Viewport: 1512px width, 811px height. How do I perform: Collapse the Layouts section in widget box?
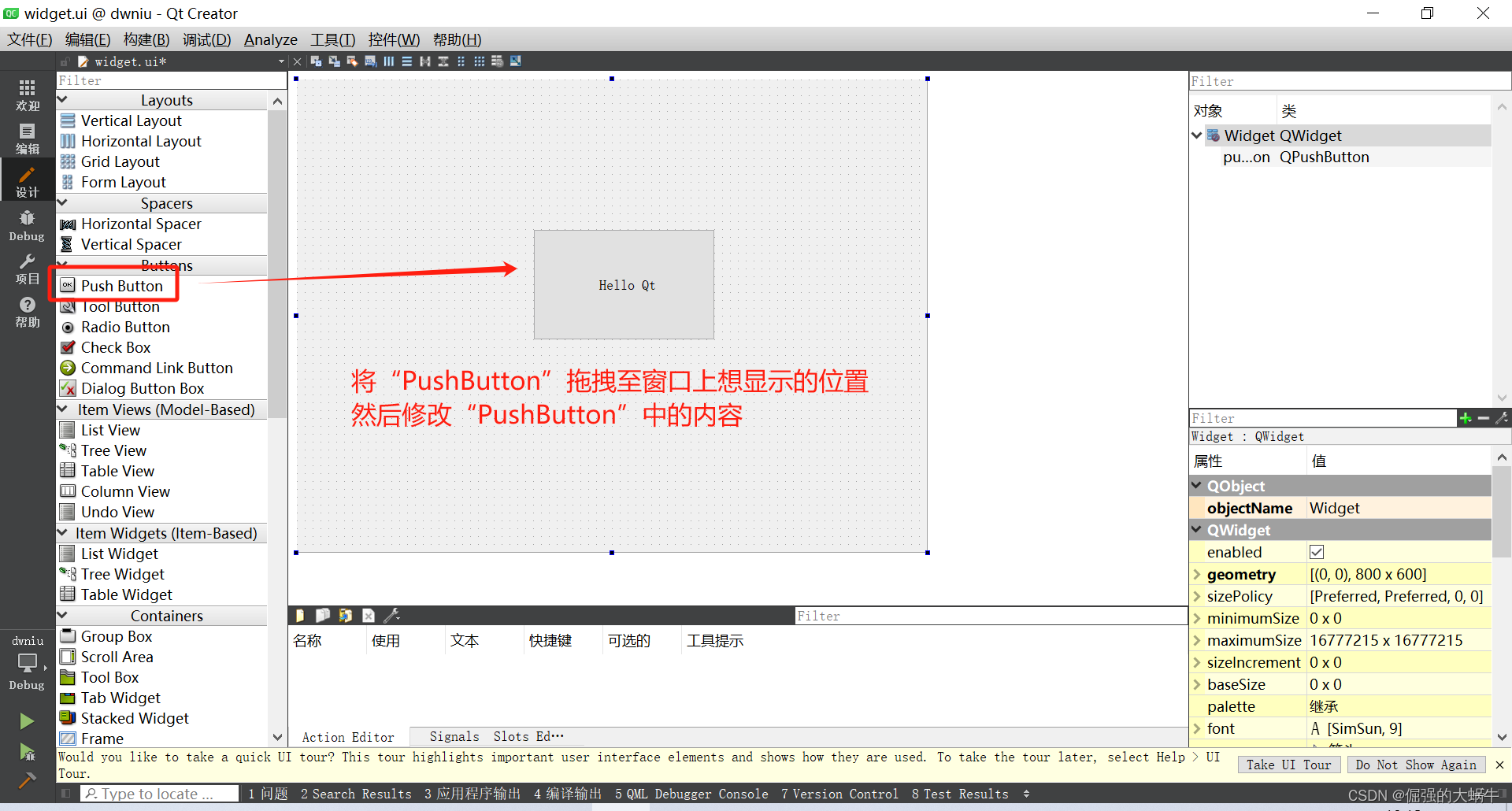(63, 99)
